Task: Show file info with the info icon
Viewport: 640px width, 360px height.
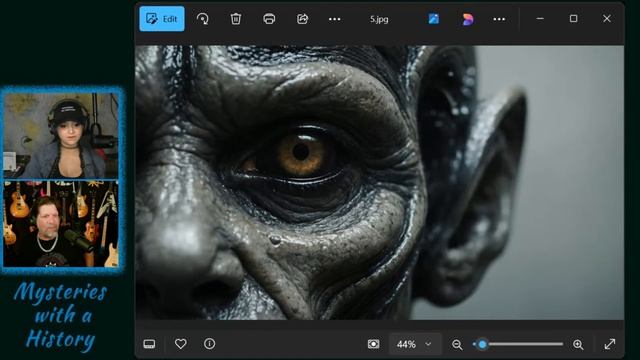Action: coord(209,344)
